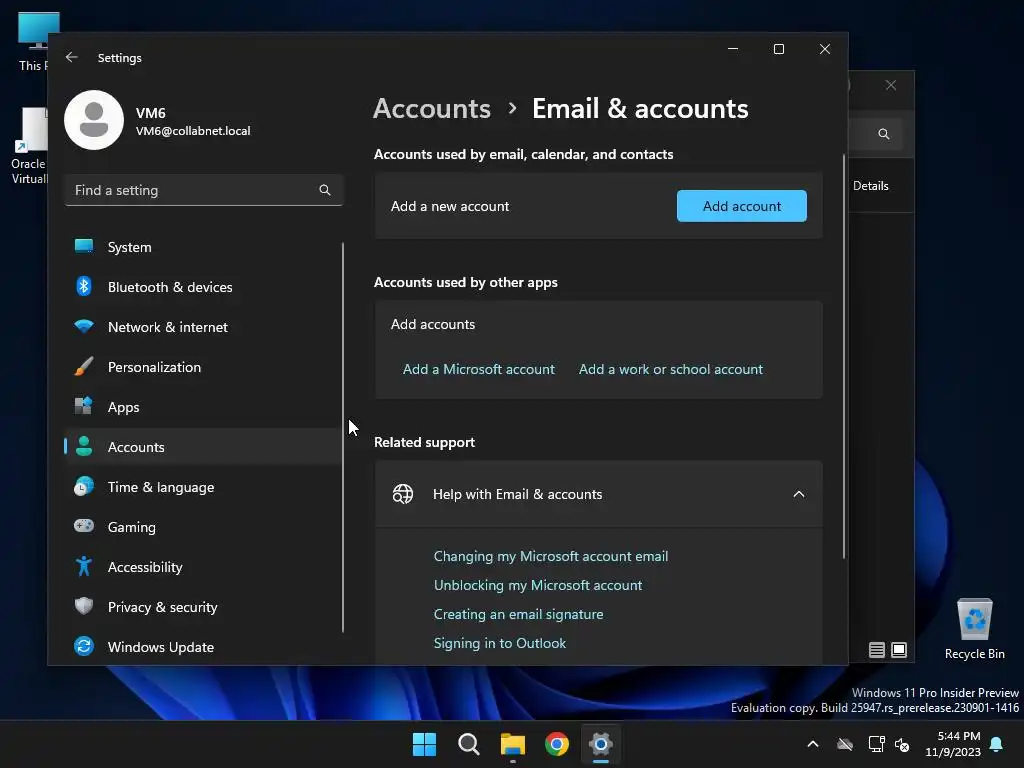Click the Settings gear in taskbar
Screen dimensions: 1024x768
point(601,744)
